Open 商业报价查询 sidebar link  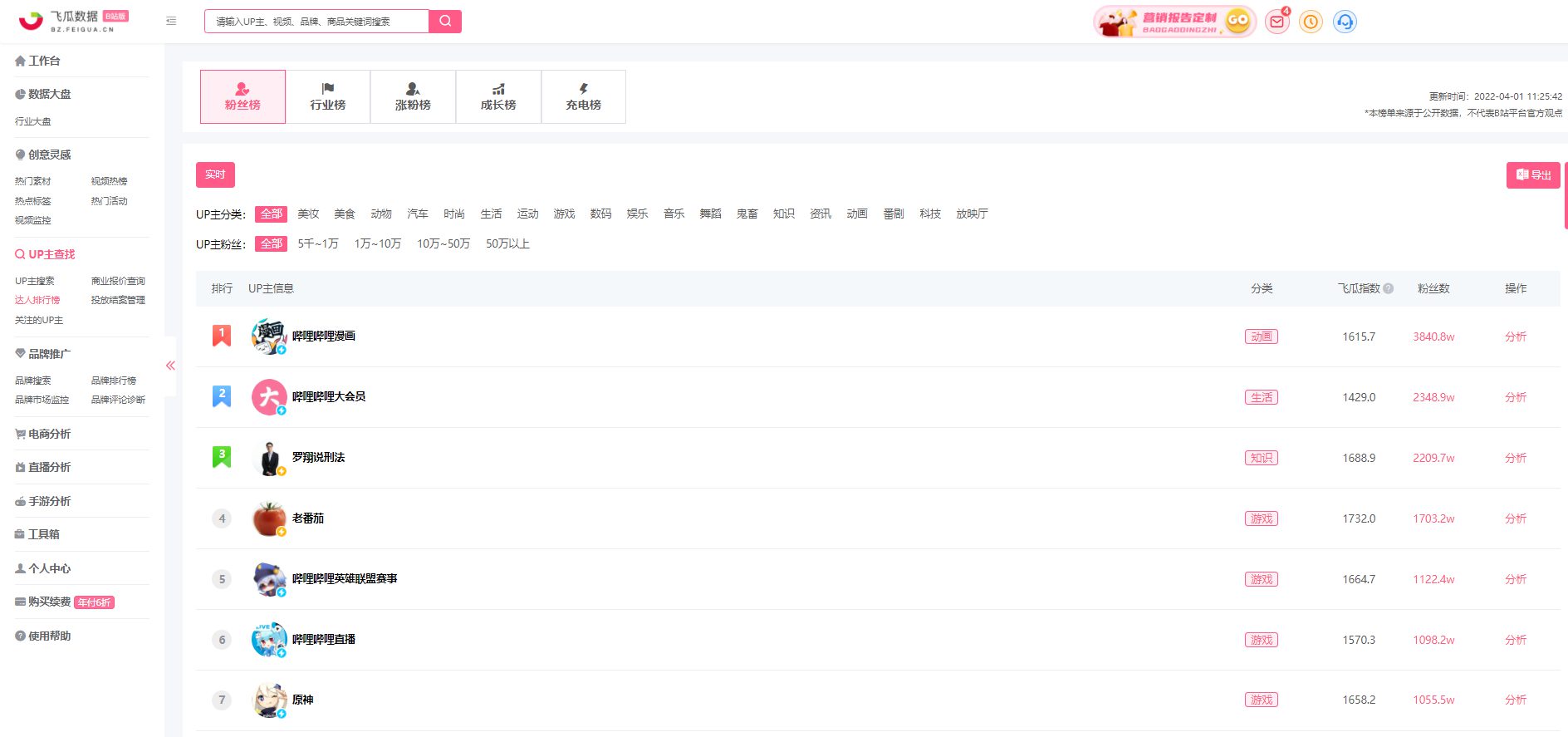[118, 281]
